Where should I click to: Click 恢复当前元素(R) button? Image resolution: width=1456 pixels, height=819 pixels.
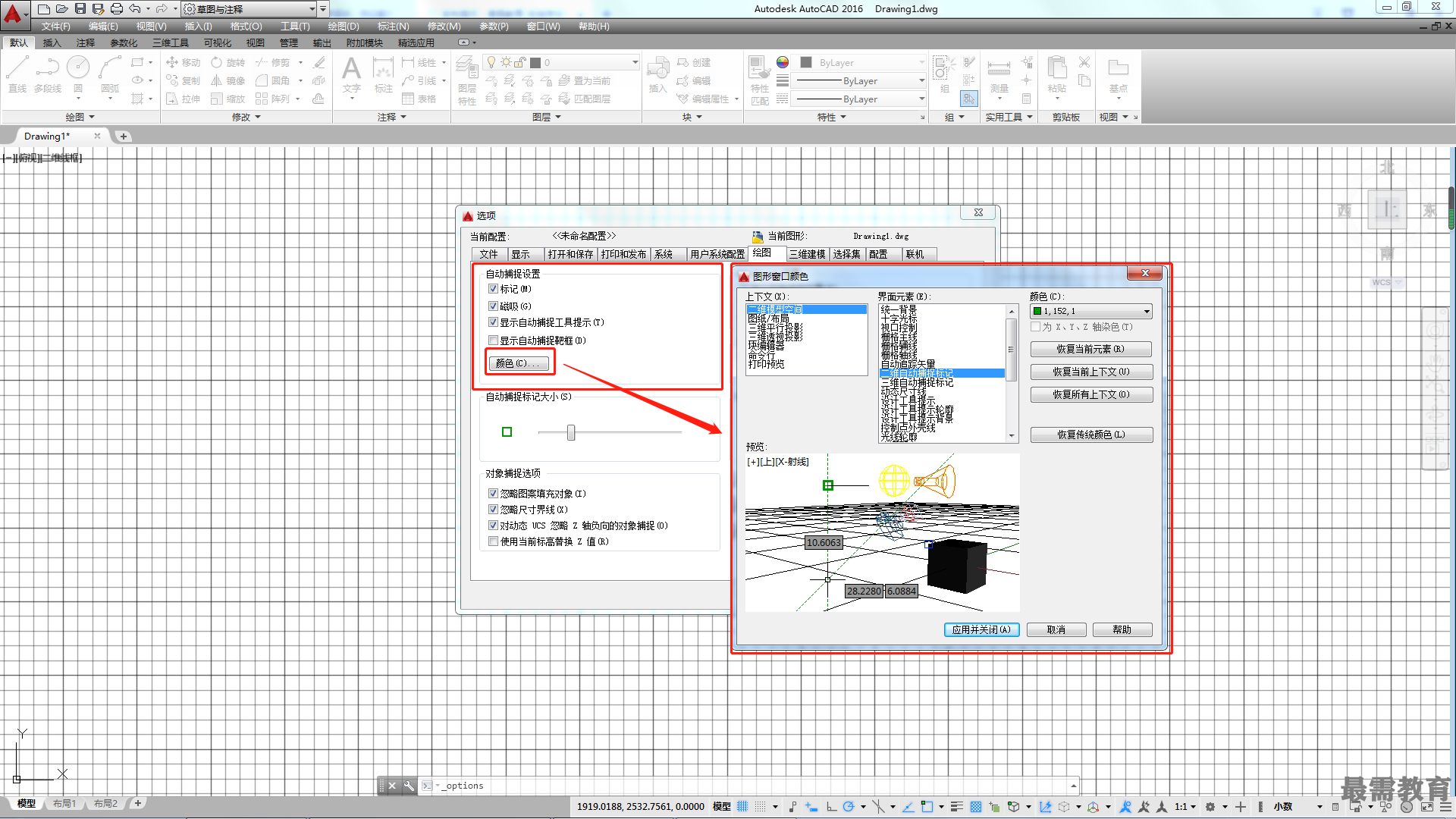[1091, 350]
